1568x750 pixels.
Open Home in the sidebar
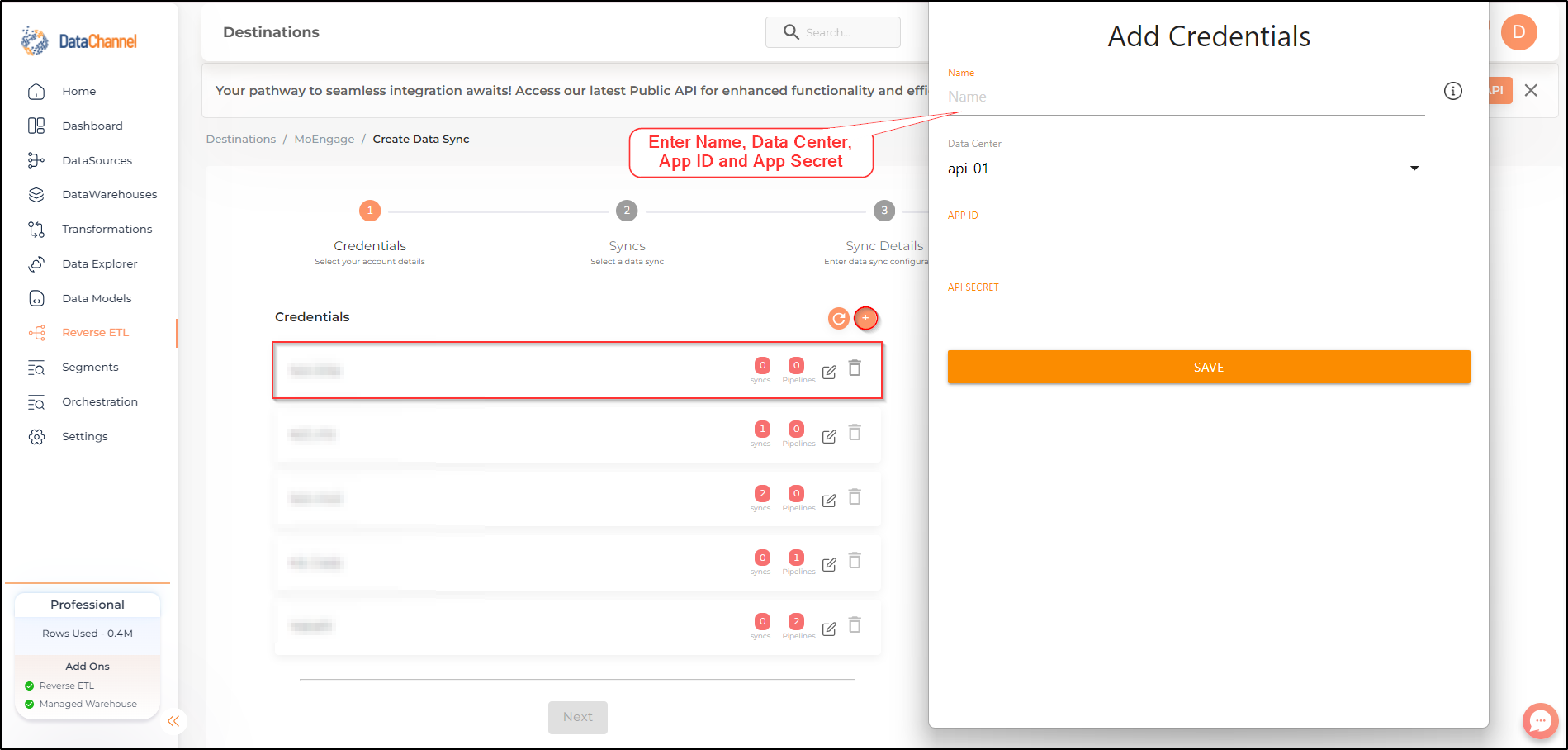[78, 91]
